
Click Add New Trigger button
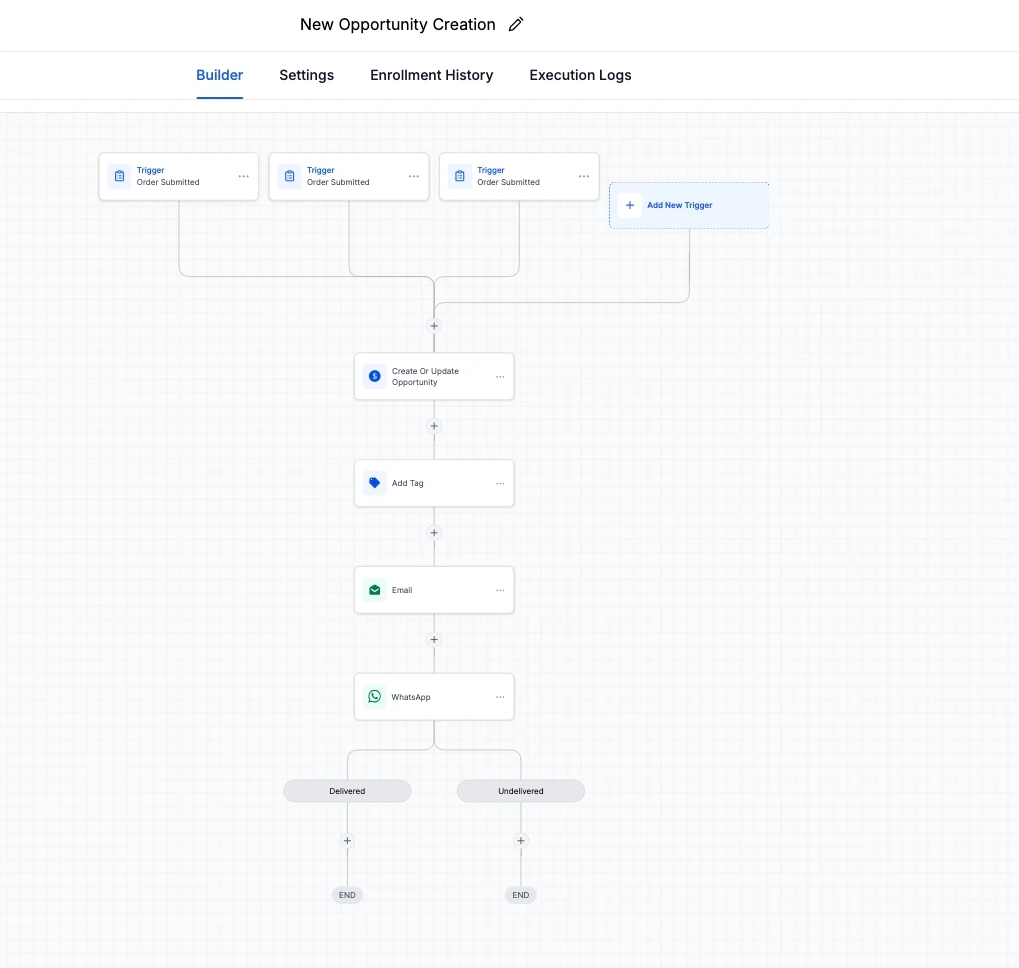point(689,205)
